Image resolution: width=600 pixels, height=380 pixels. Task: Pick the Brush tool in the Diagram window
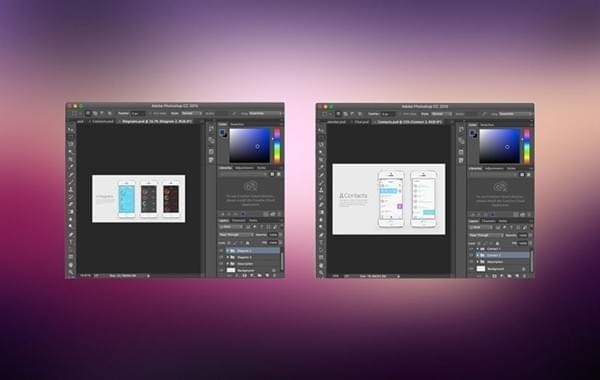[71, 182]
